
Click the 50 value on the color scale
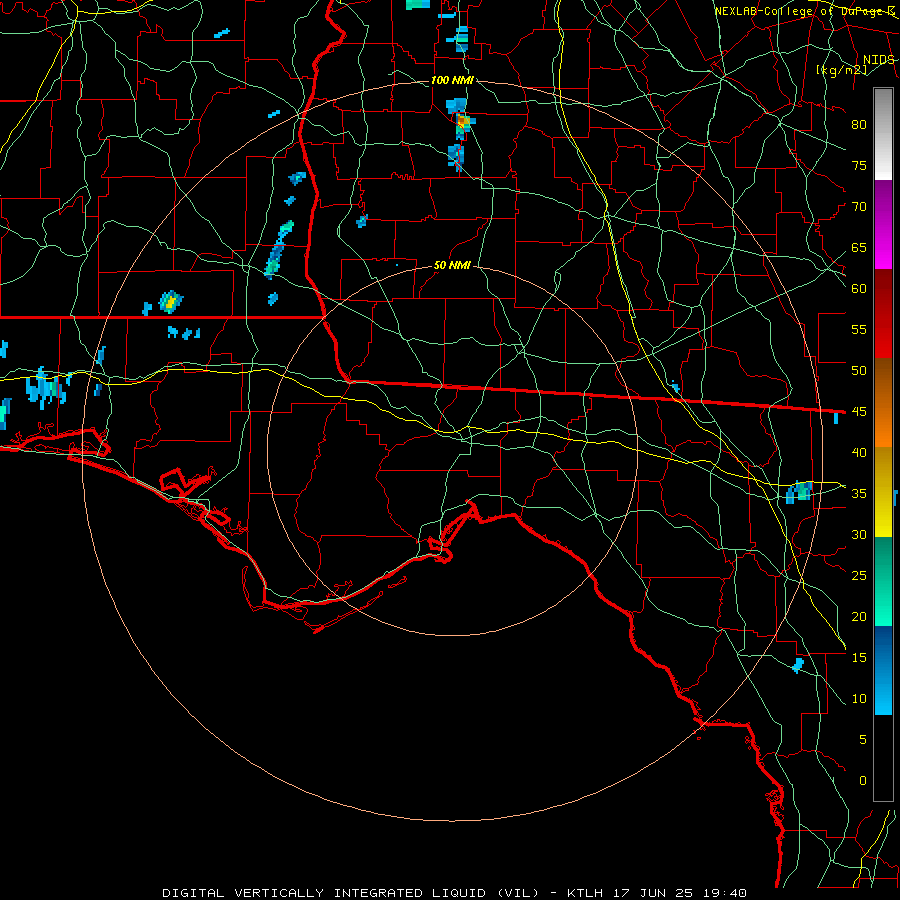tap(859, 371)
